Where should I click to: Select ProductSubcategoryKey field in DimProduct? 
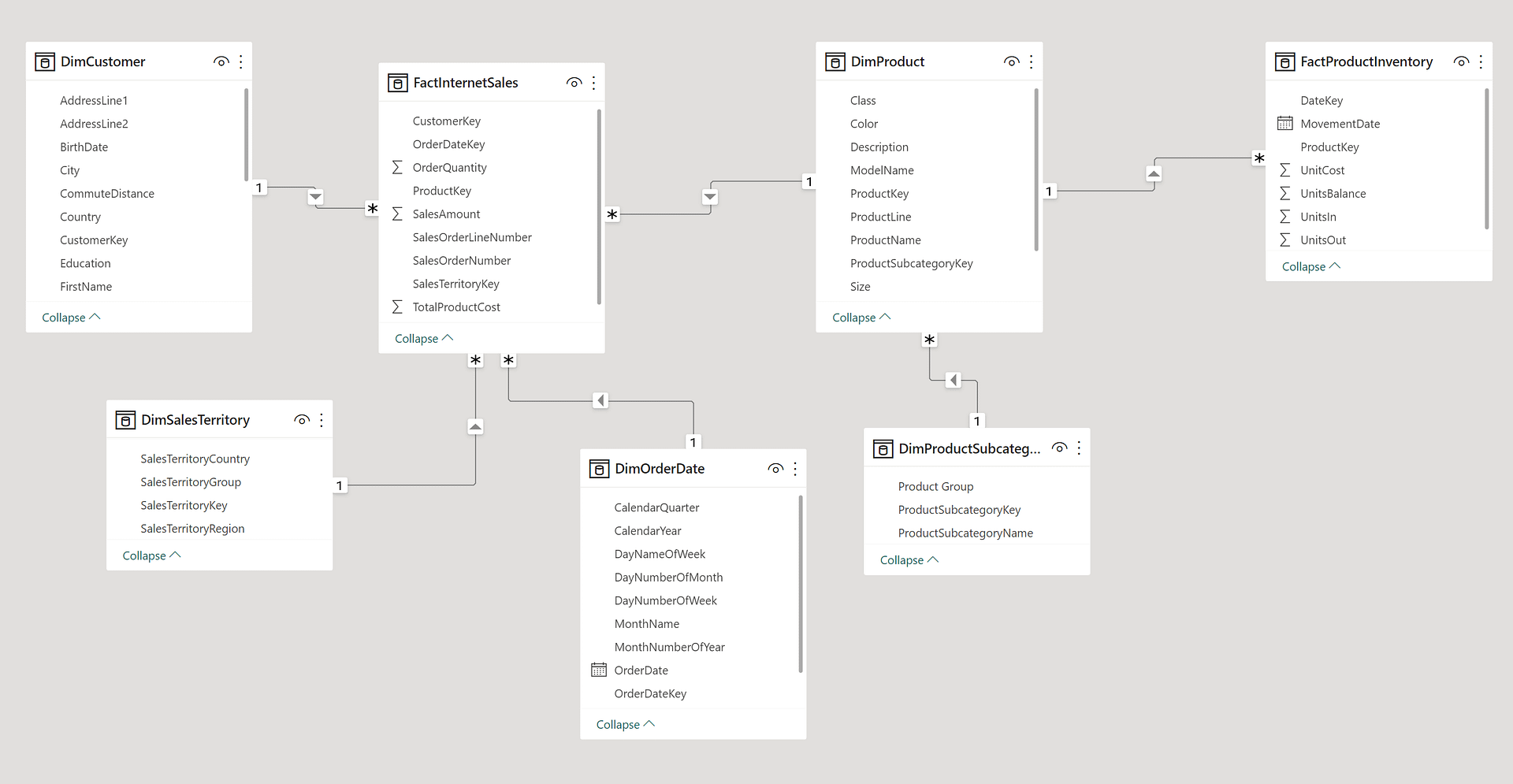coord(911,263)
